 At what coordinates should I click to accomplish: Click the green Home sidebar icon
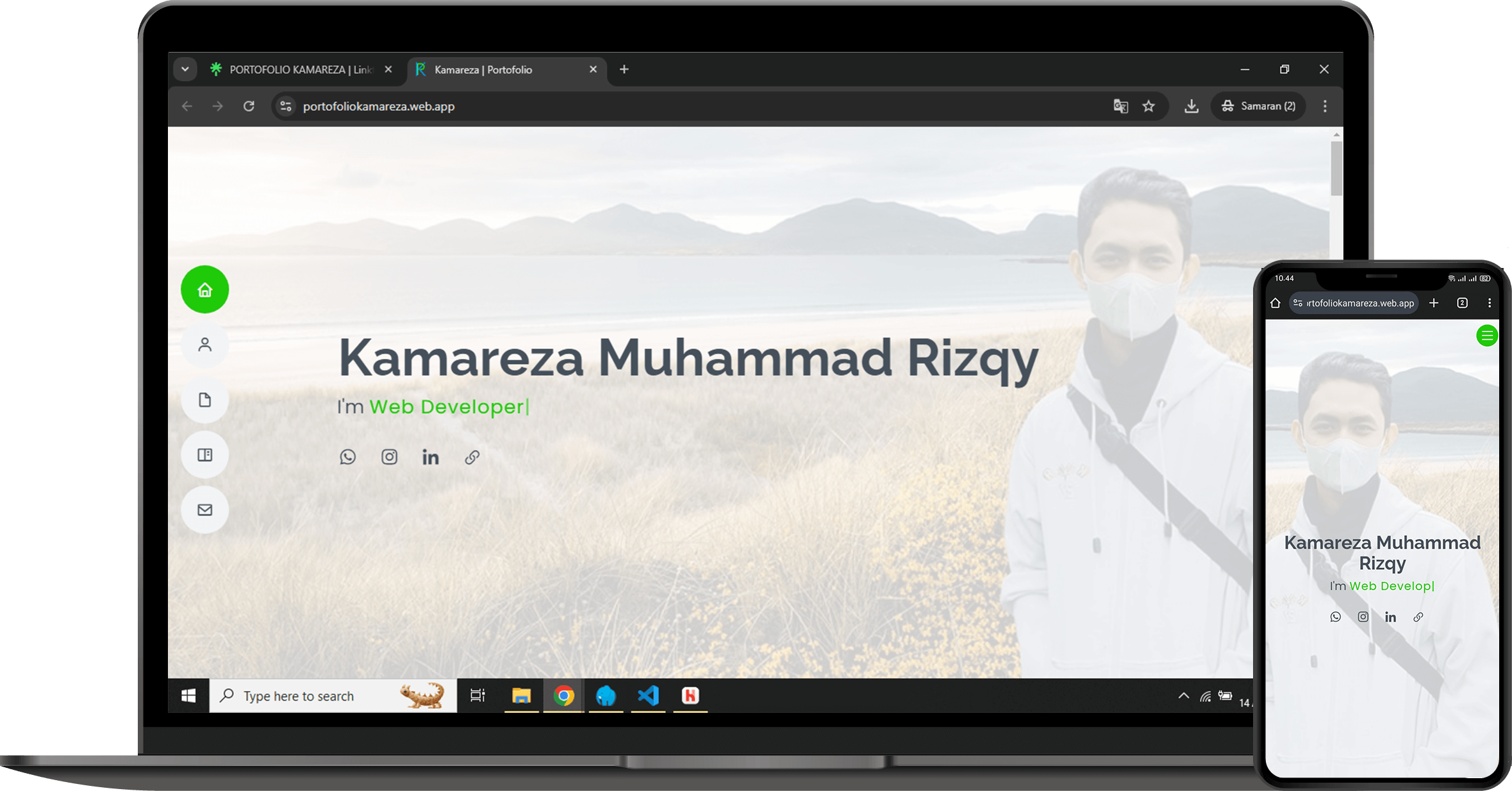pyautogui.click(x=204, y=290)
